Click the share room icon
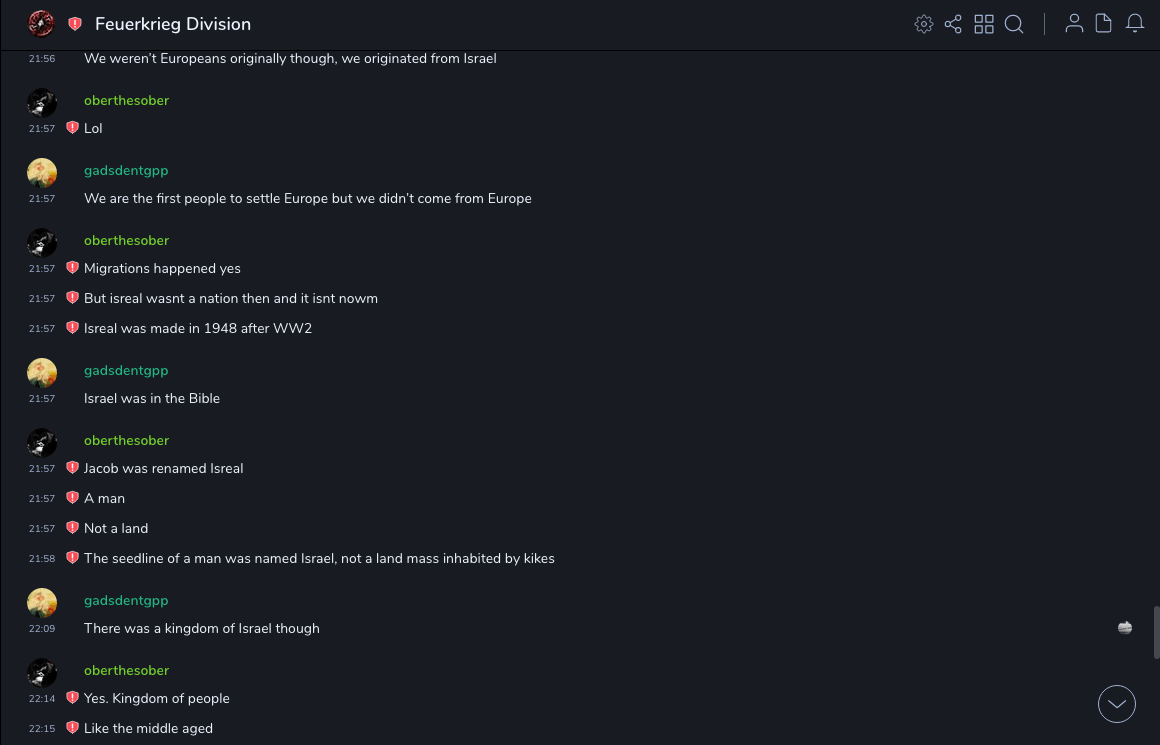 pos(953,24)
